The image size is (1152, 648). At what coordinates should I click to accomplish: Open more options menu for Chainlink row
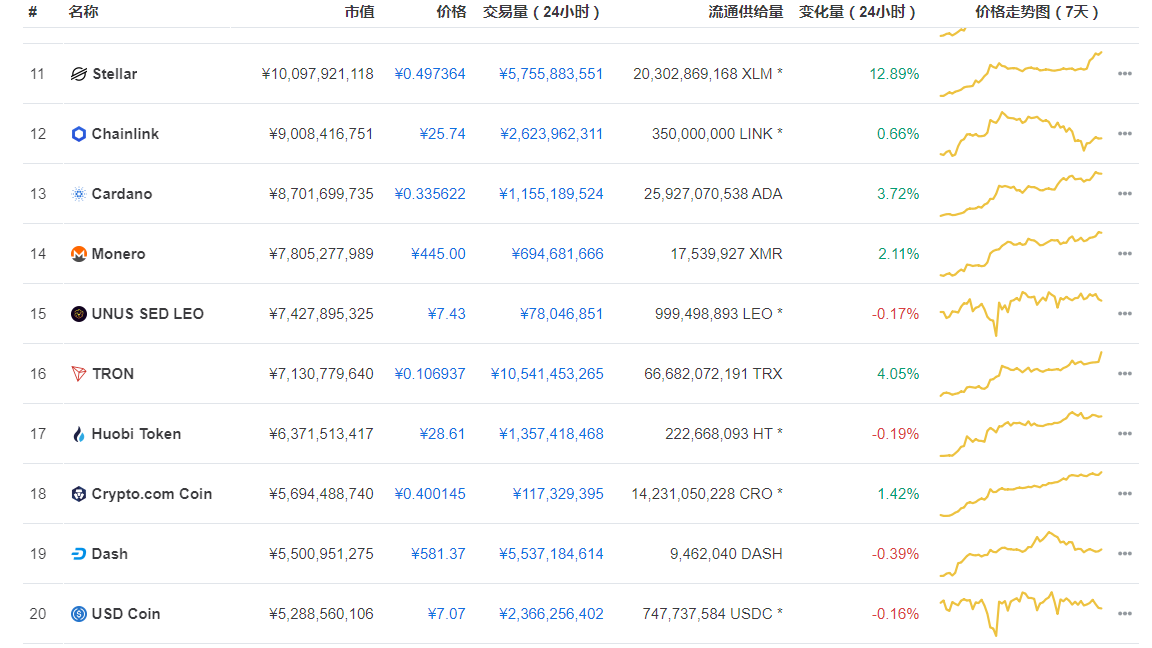[1124, 134]
